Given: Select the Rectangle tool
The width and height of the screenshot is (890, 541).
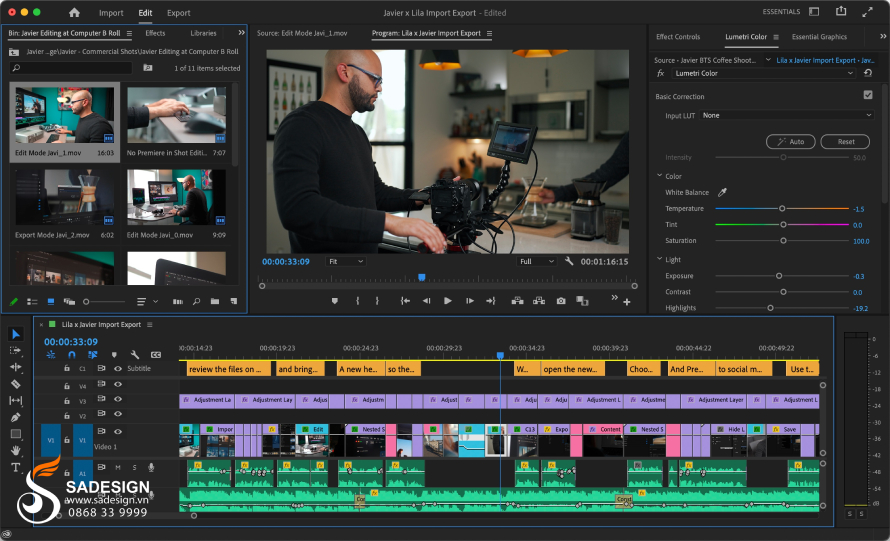Looking at the screenshot, I should coord(16,434).
